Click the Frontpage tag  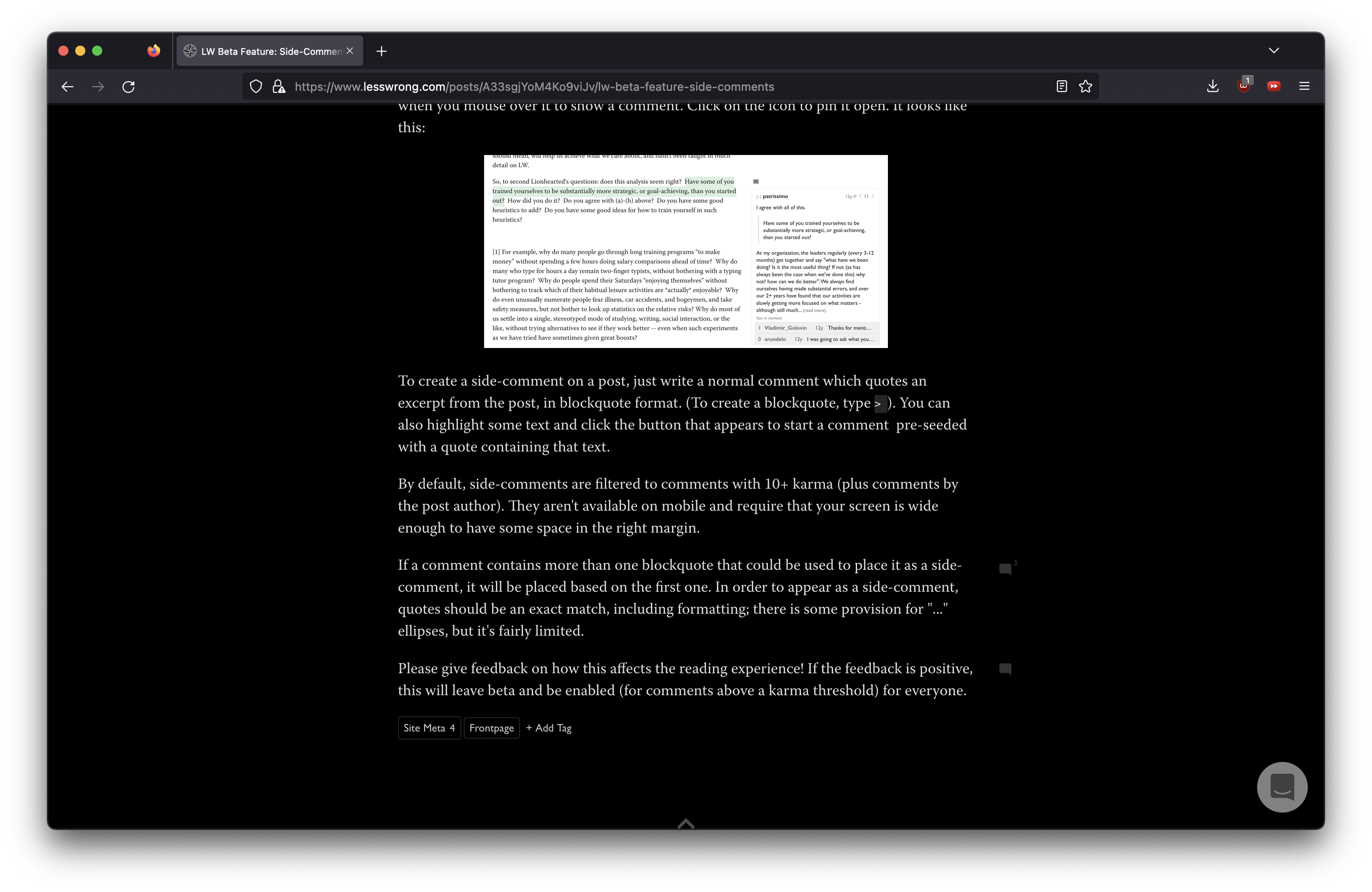tap(491, 728)
